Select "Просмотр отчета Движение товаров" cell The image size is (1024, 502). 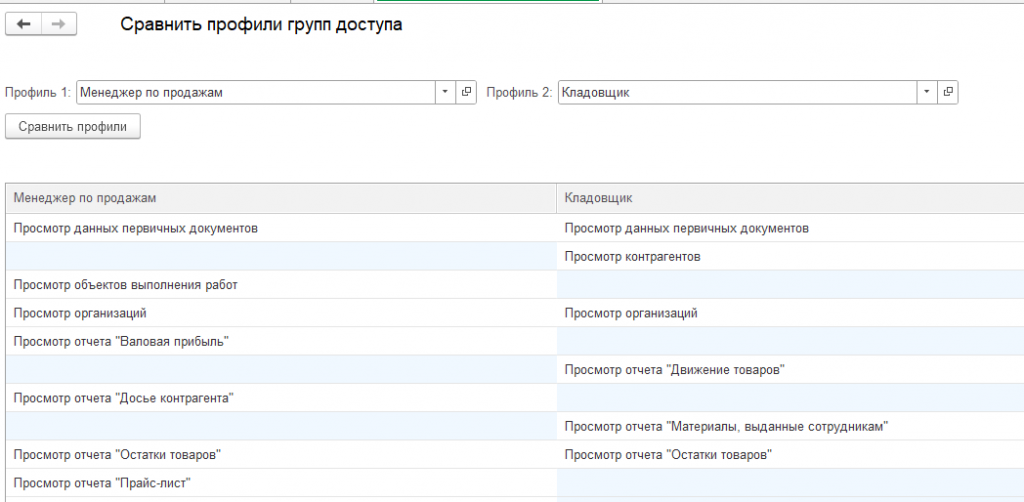tap(674, 370)
